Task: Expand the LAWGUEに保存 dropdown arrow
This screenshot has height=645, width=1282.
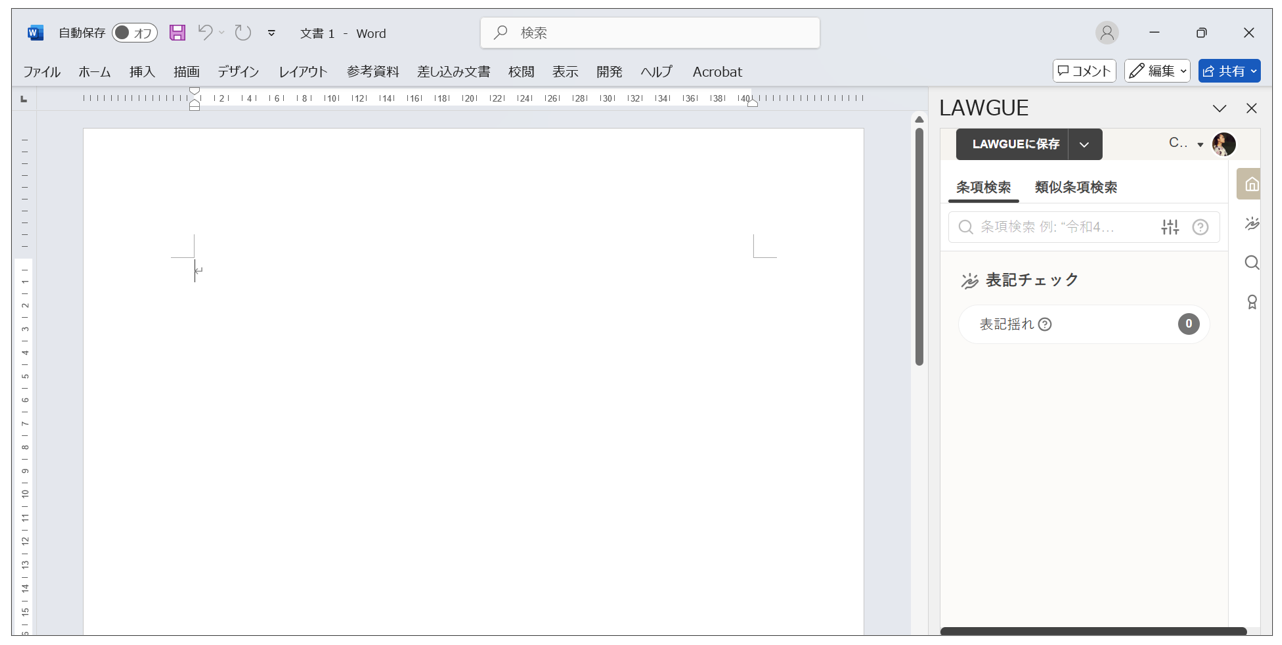Action: click(1085, 144)
